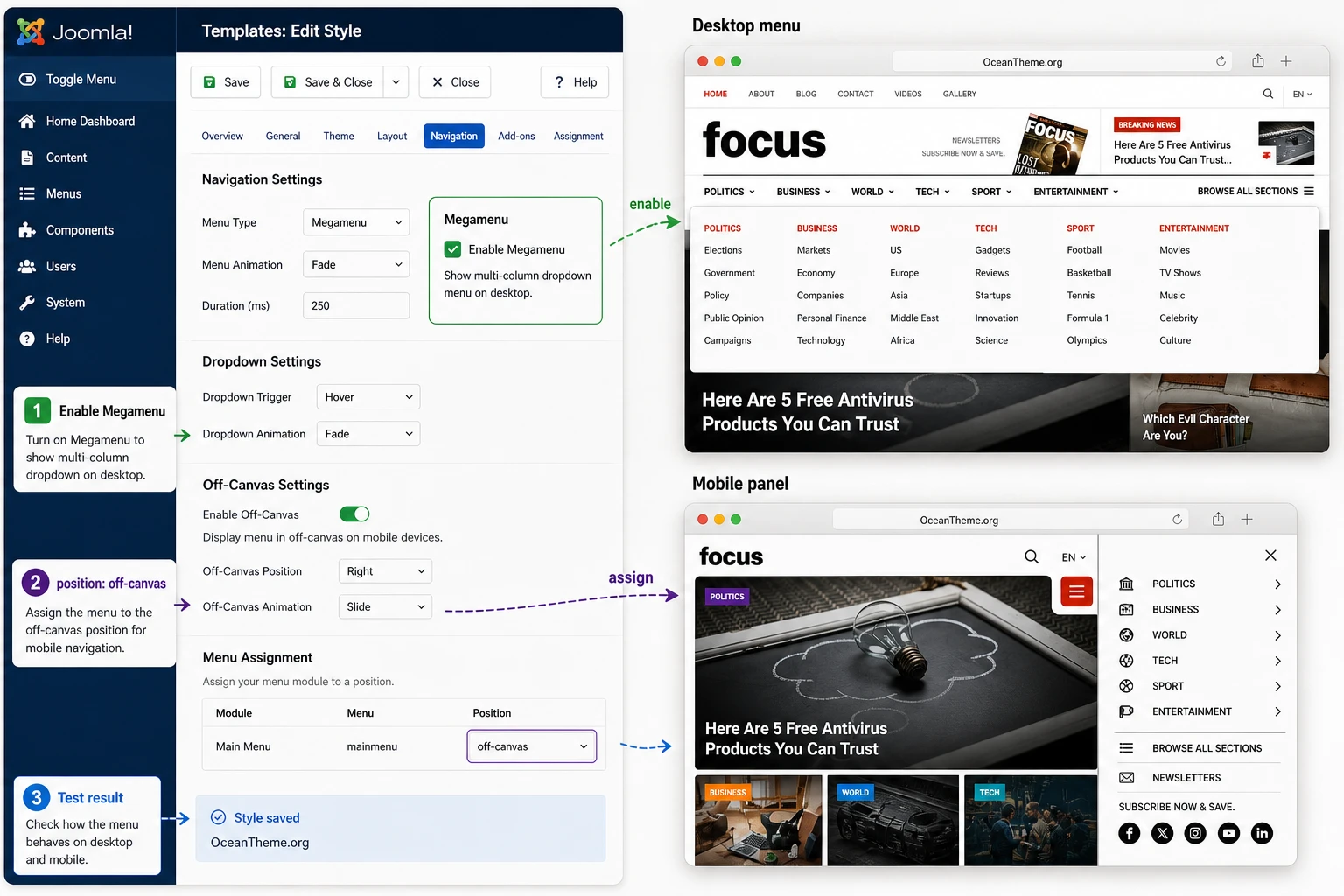Open the TECH menu in desktop navigation
Image resolution: width=1344 pixels, height=896 pixels.
(x=933, y=192)
